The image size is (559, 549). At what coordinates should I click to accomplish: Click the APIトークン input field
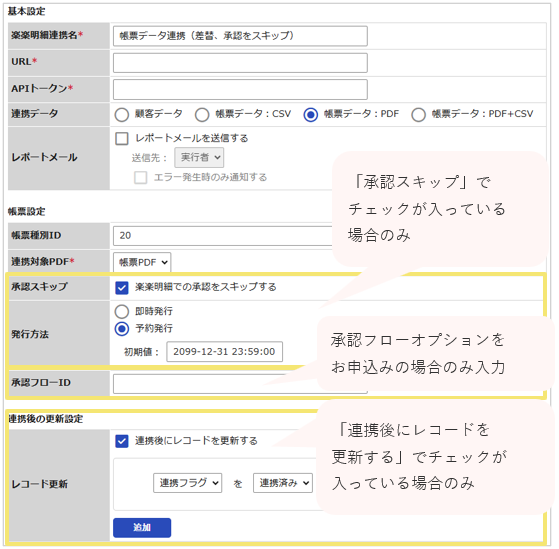[x=240, y=89]
